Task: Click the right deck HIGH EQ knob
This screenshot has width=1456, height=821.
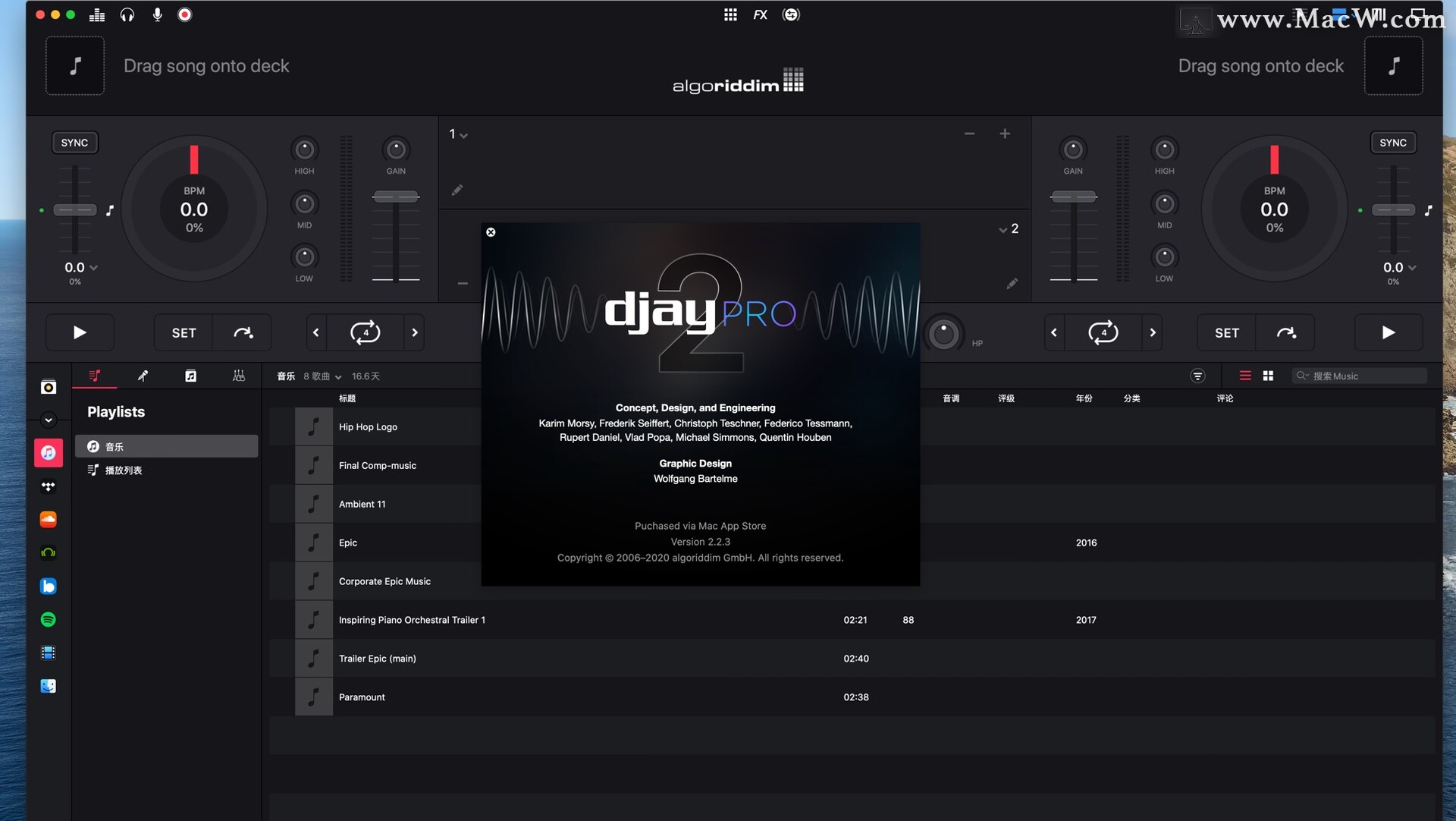Action: click(1165, 149)
